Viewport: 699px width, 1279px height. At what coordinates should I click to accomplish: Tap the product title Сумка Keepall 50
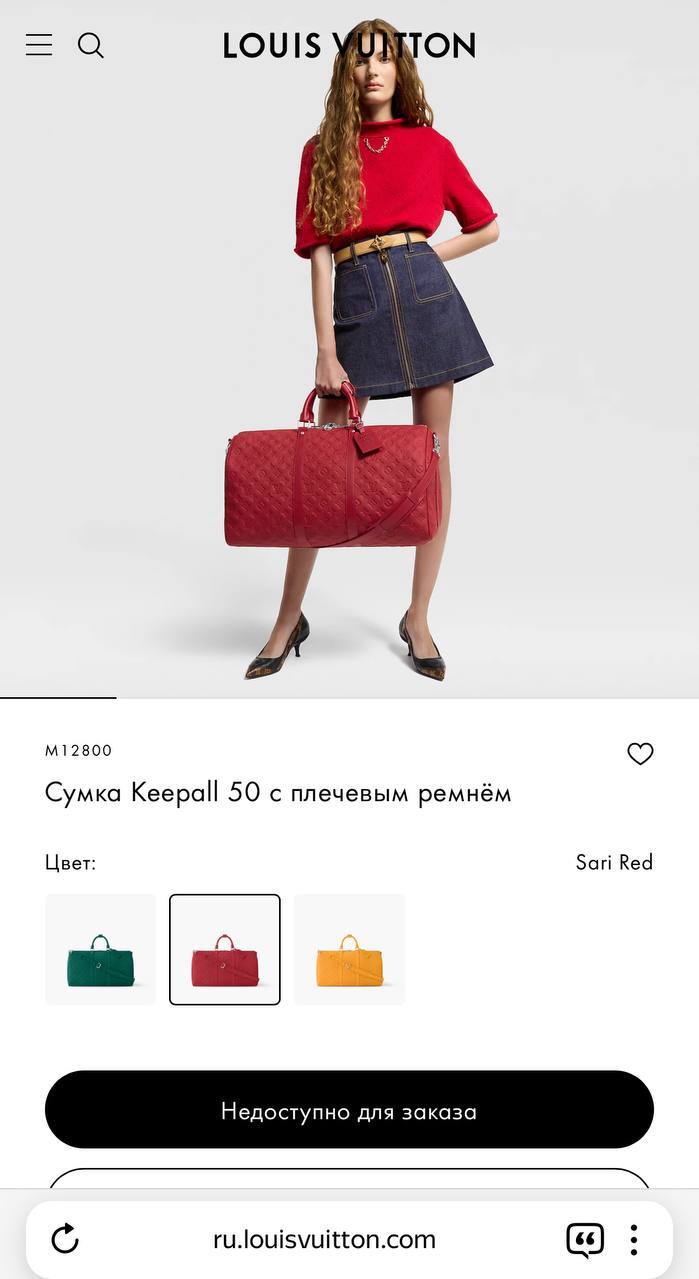click(278, 793)
